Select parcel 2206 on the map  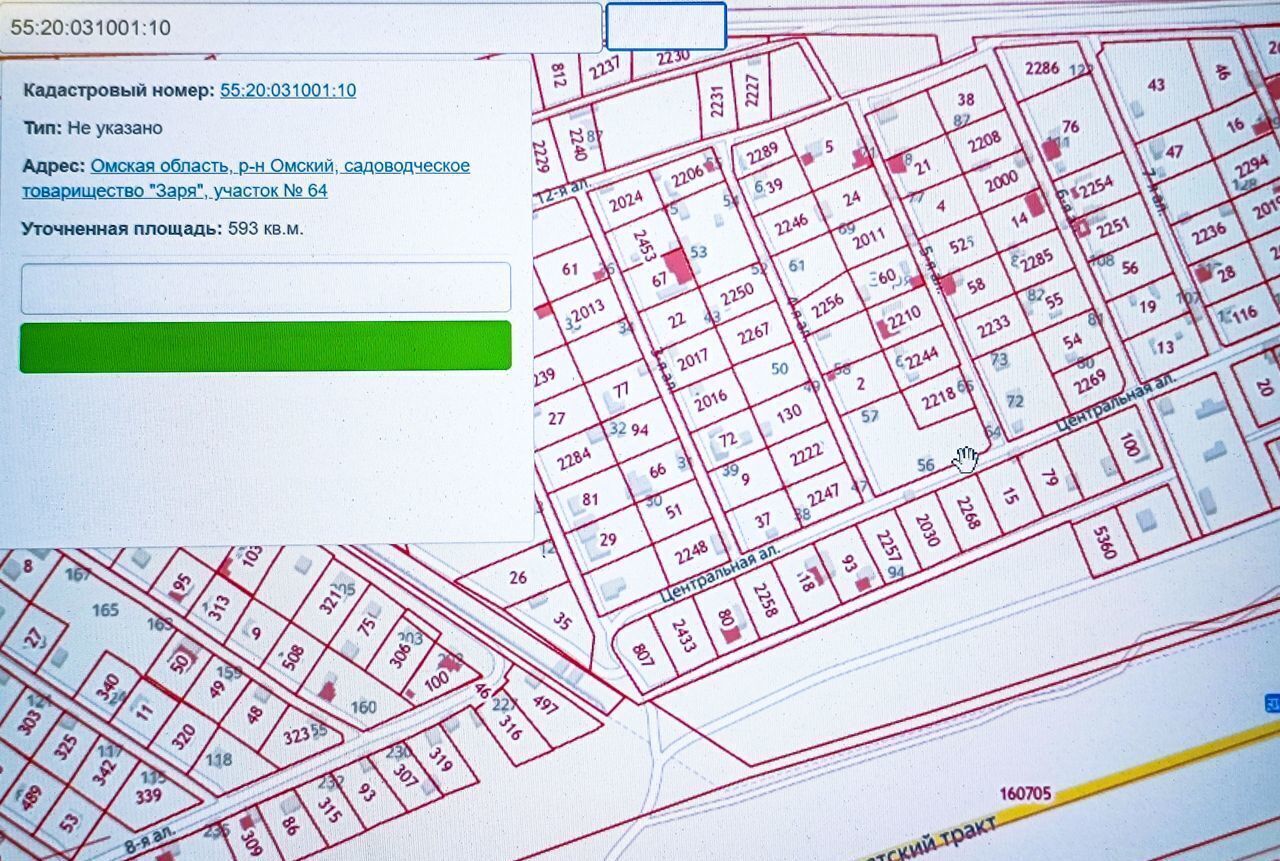pos(687,176)
